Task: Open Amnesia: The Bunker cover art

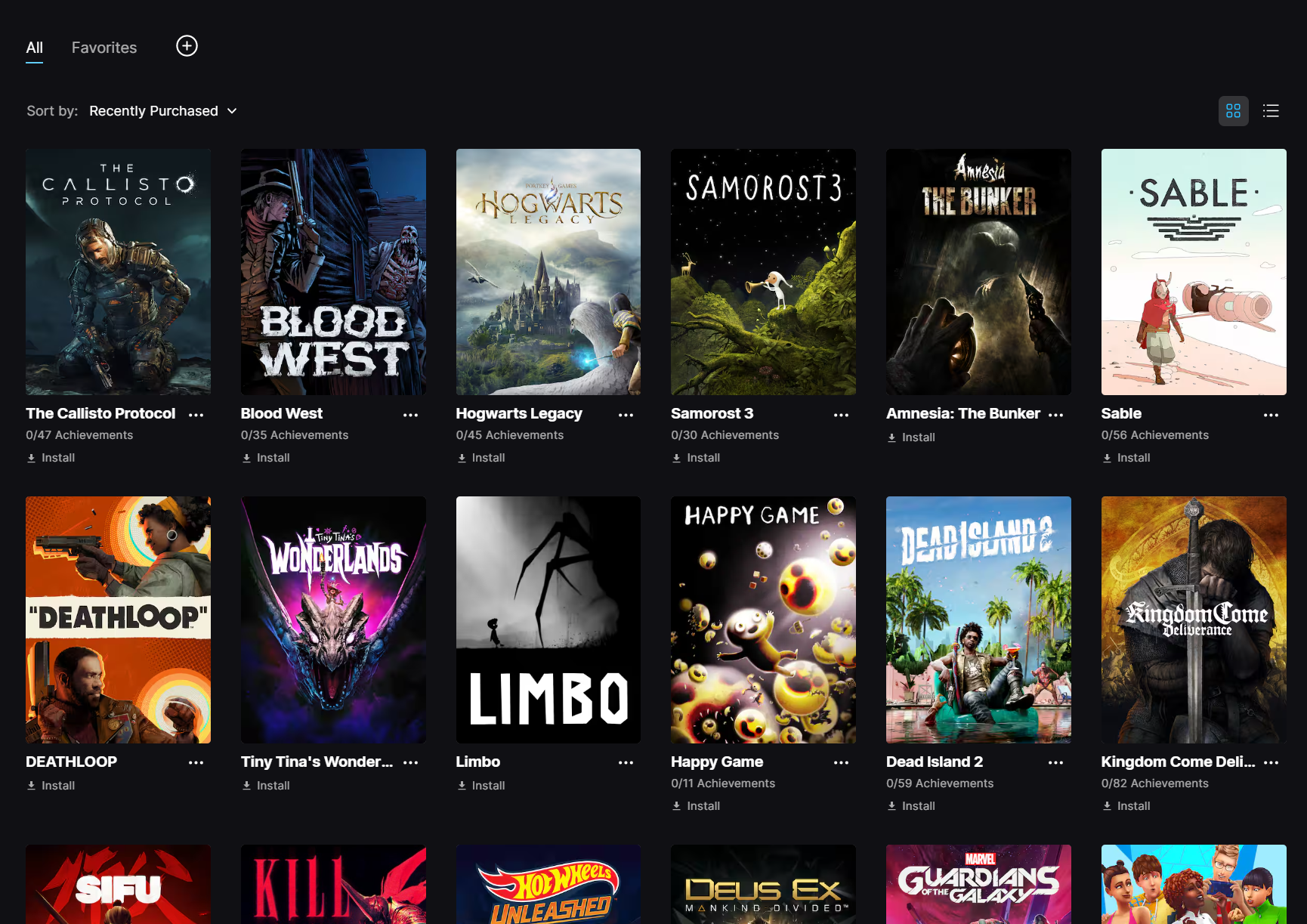Action: pos(978,272)
